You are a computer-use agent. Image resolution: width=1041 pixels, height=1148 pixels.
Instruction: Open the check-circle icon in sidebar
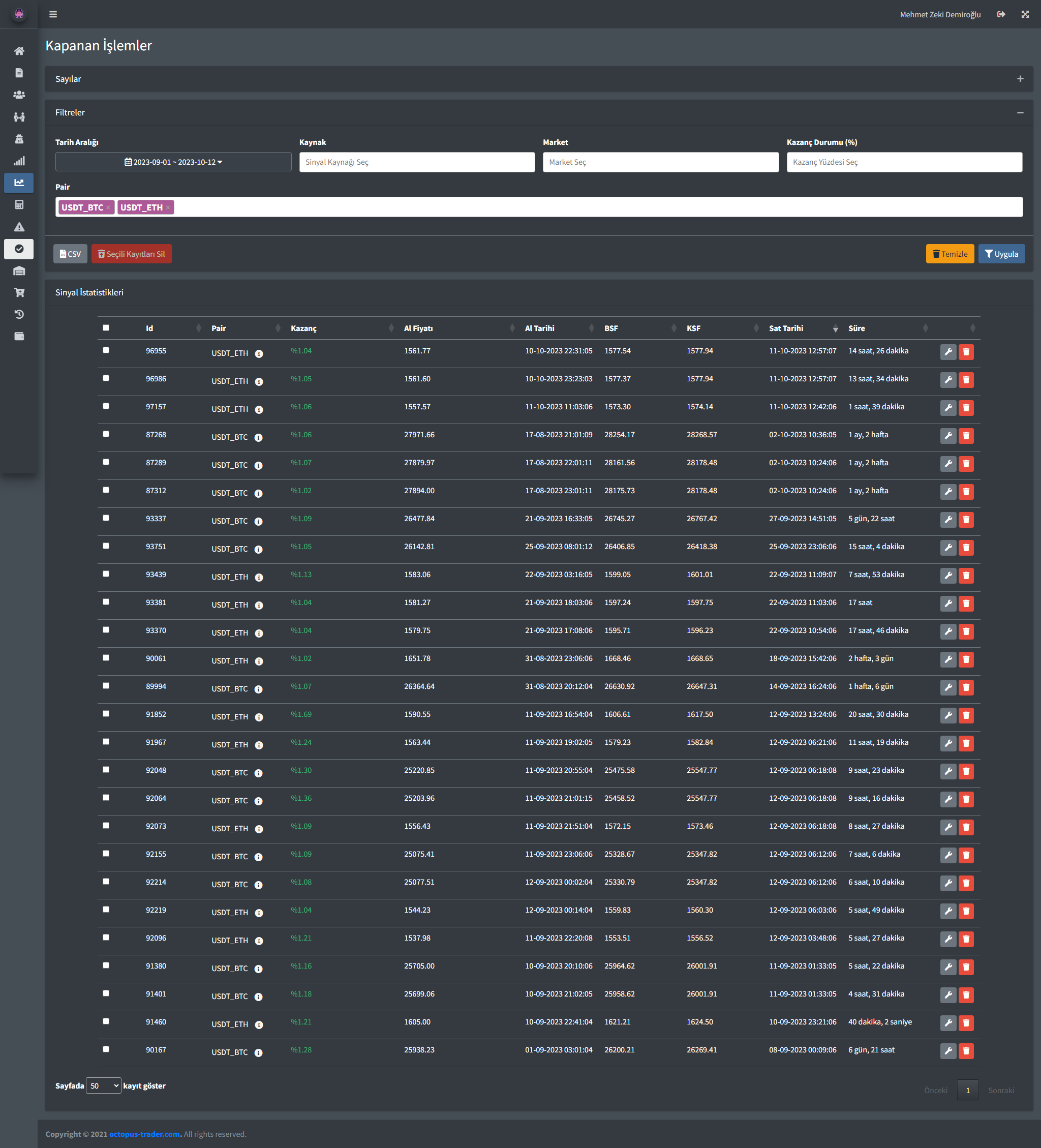(19, 249)
